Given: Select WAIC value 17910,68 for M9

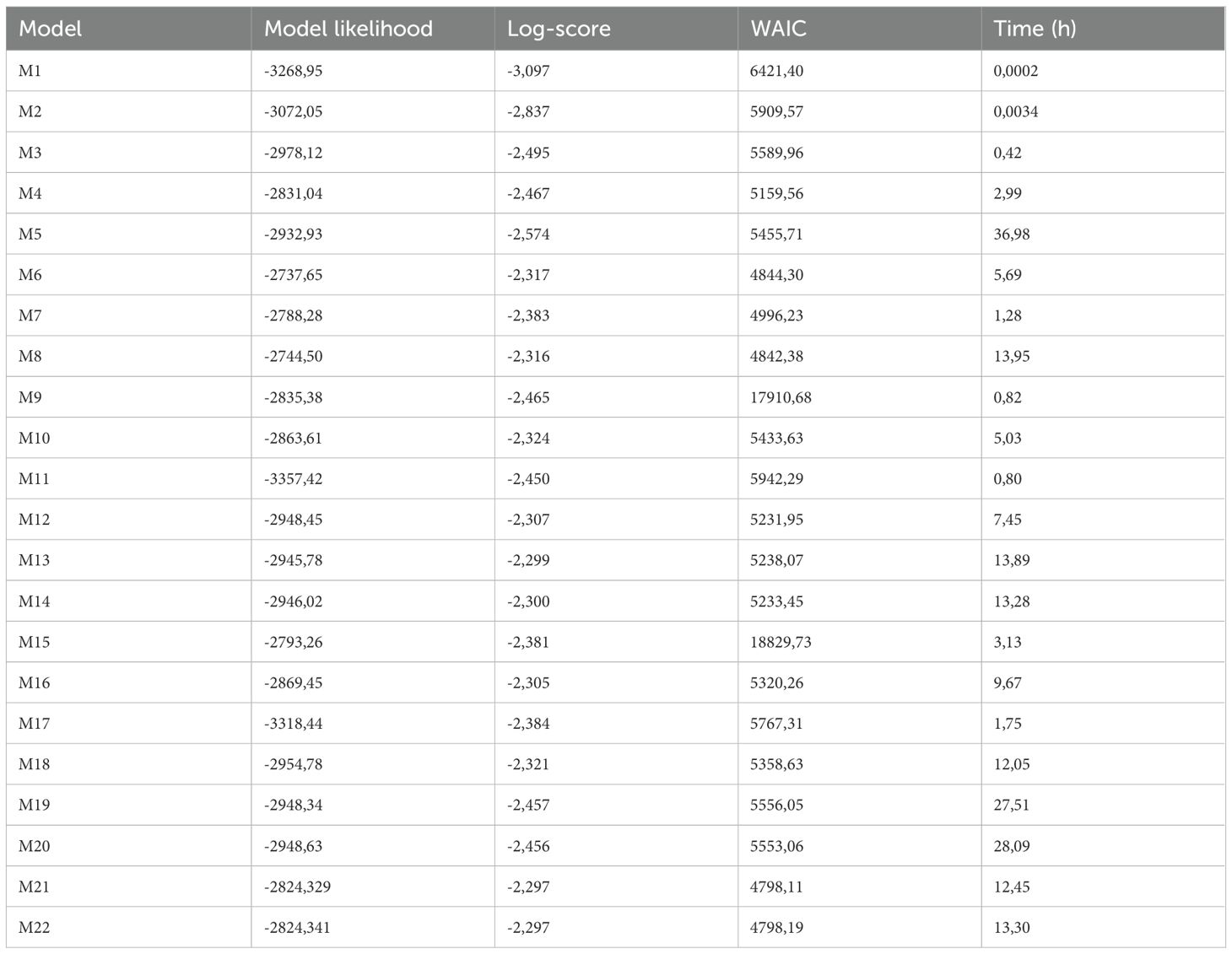Looking at the screenshot, I should click(781, 397).
